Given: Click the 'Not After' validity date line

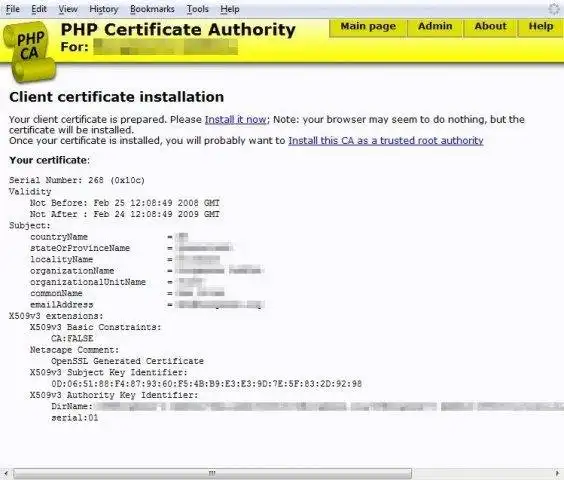Looking at the screenshot, I should 125,214.
